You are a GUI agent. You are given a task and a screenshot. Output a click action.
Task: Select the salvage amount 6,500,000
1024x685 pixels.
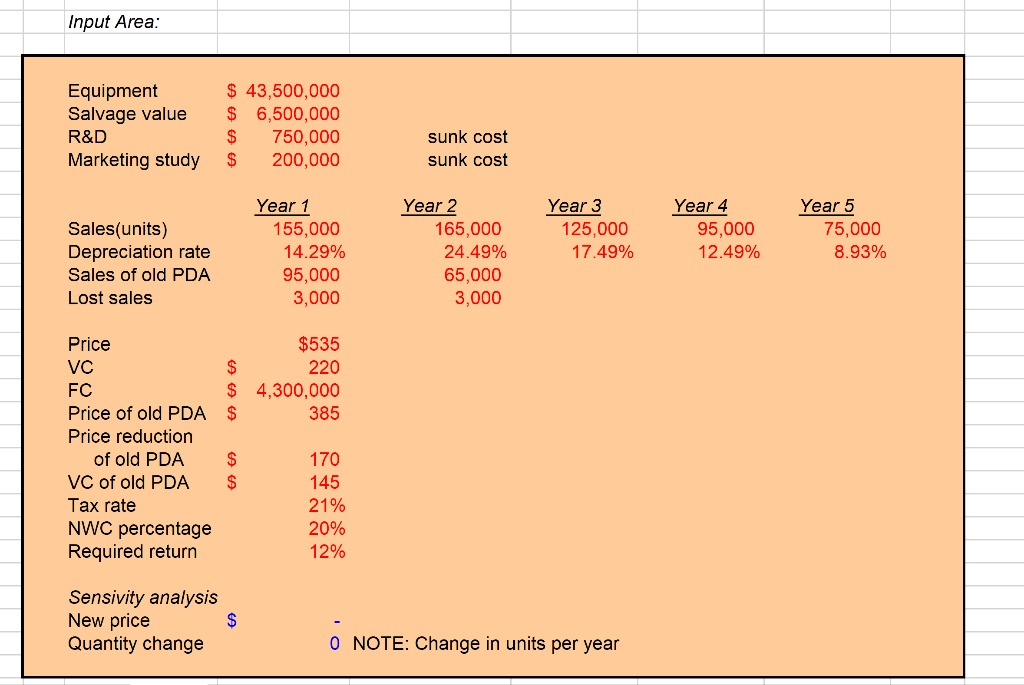(x=298, y=114)
